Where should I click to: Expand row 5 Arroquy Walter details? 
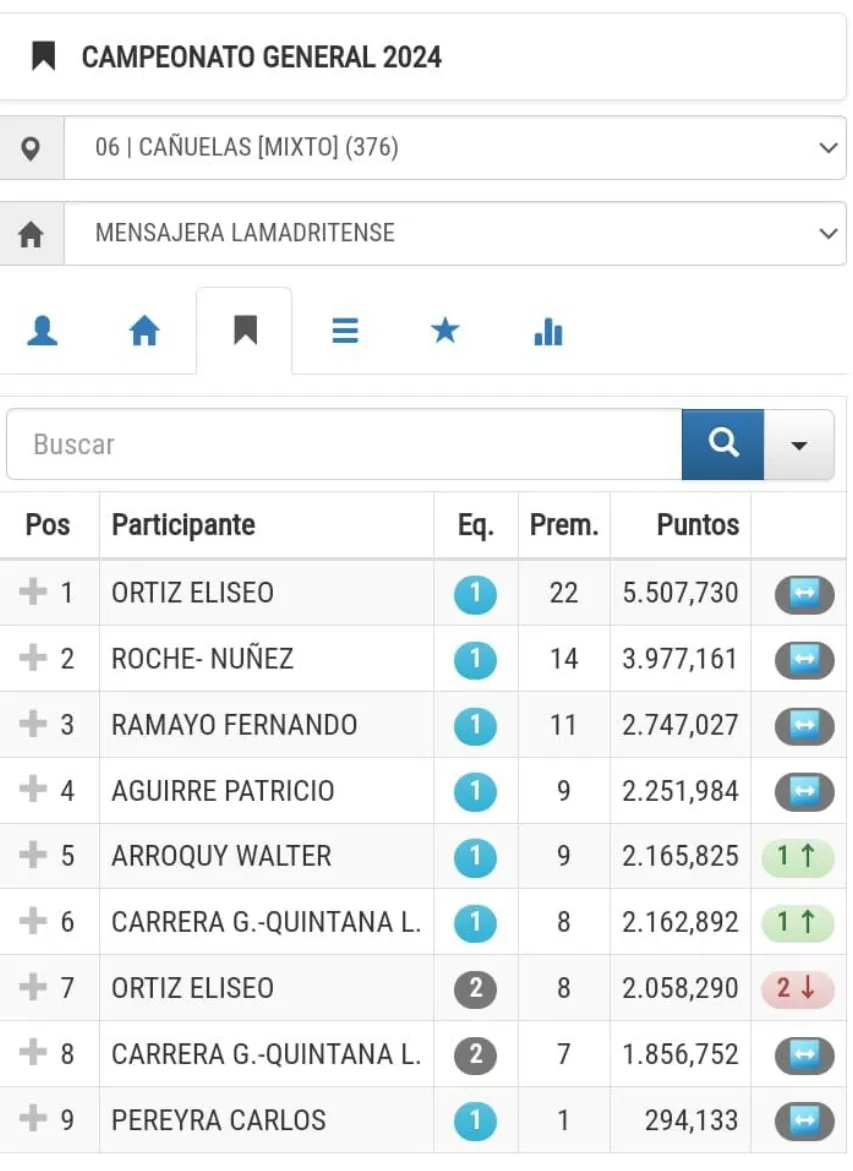[34, 856]
